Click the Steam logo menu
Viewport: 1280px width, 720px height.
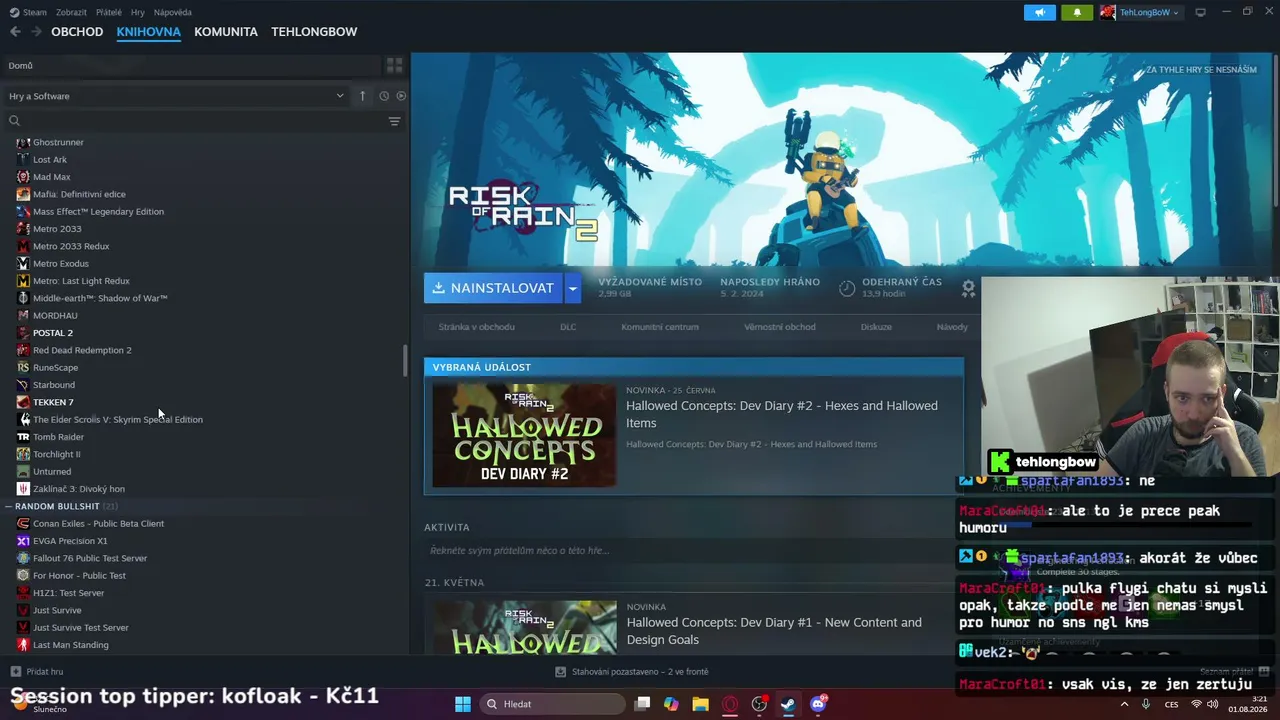point(13,12)
